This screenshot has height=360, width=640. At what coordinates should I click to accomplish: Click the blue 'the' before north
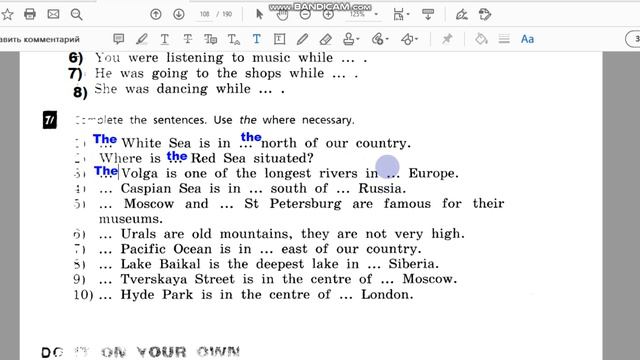[x=251, y=137]
